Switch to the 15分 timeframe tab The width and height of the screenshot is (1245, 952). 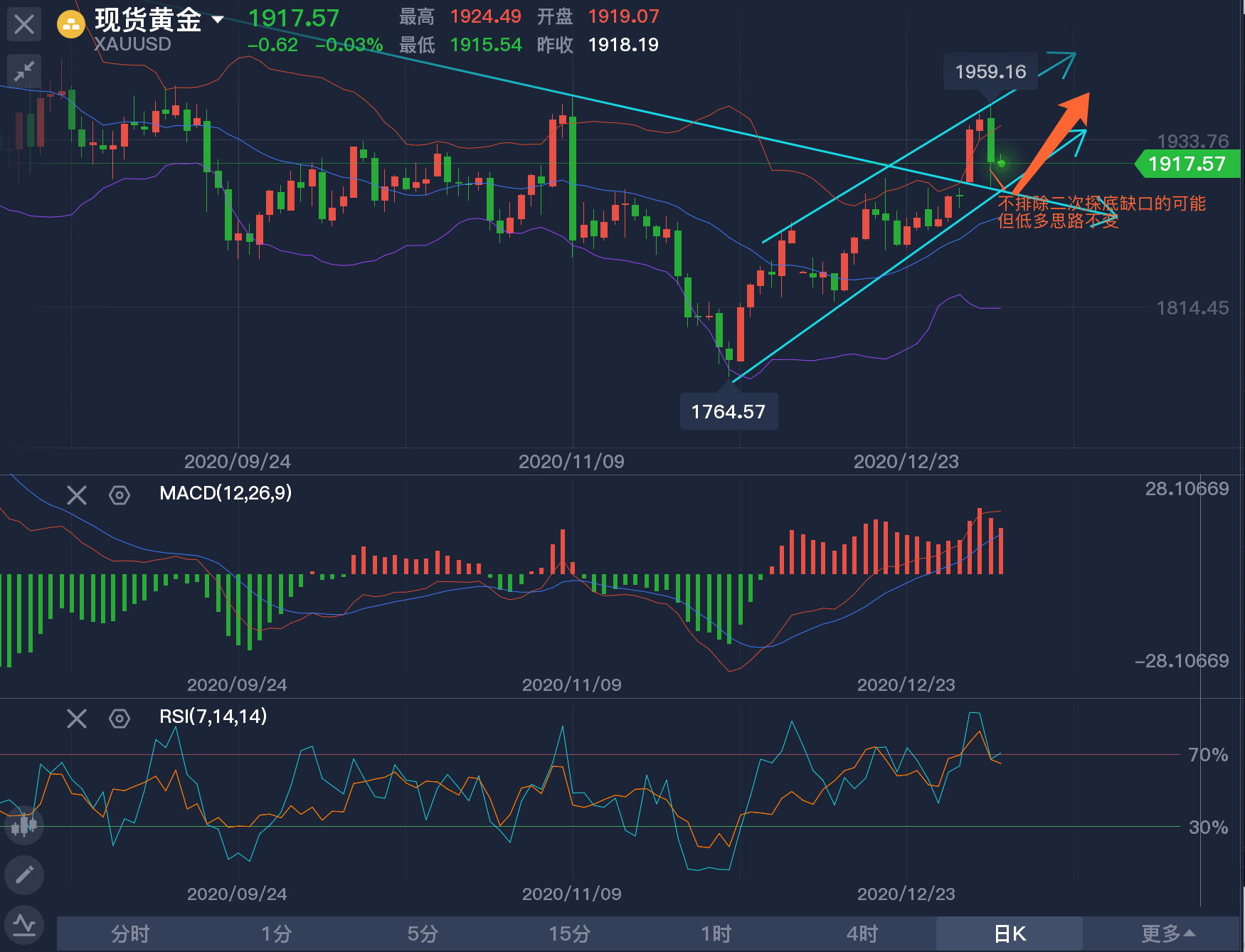(569, 934)
